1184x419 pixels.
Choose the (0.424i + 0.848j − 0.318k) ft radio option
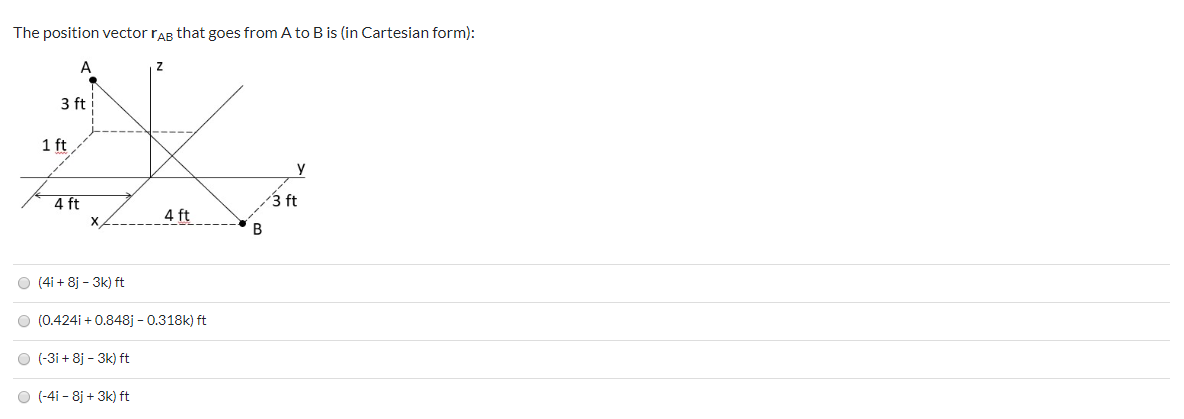[x=24, y=322]
